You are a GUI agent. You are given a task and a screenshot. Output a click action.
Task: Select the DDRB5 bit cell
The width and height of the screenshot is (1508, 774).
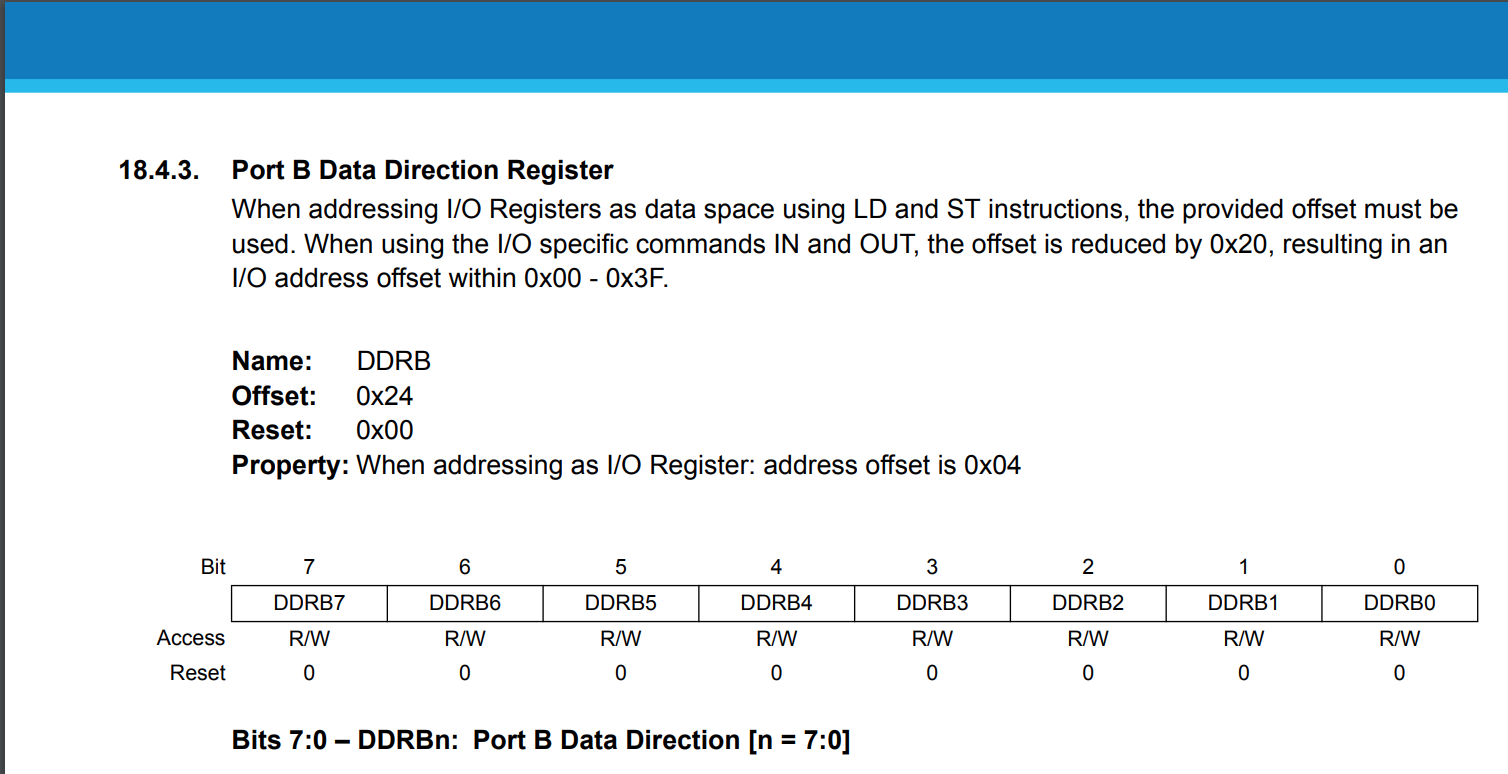tap(621, 603)
